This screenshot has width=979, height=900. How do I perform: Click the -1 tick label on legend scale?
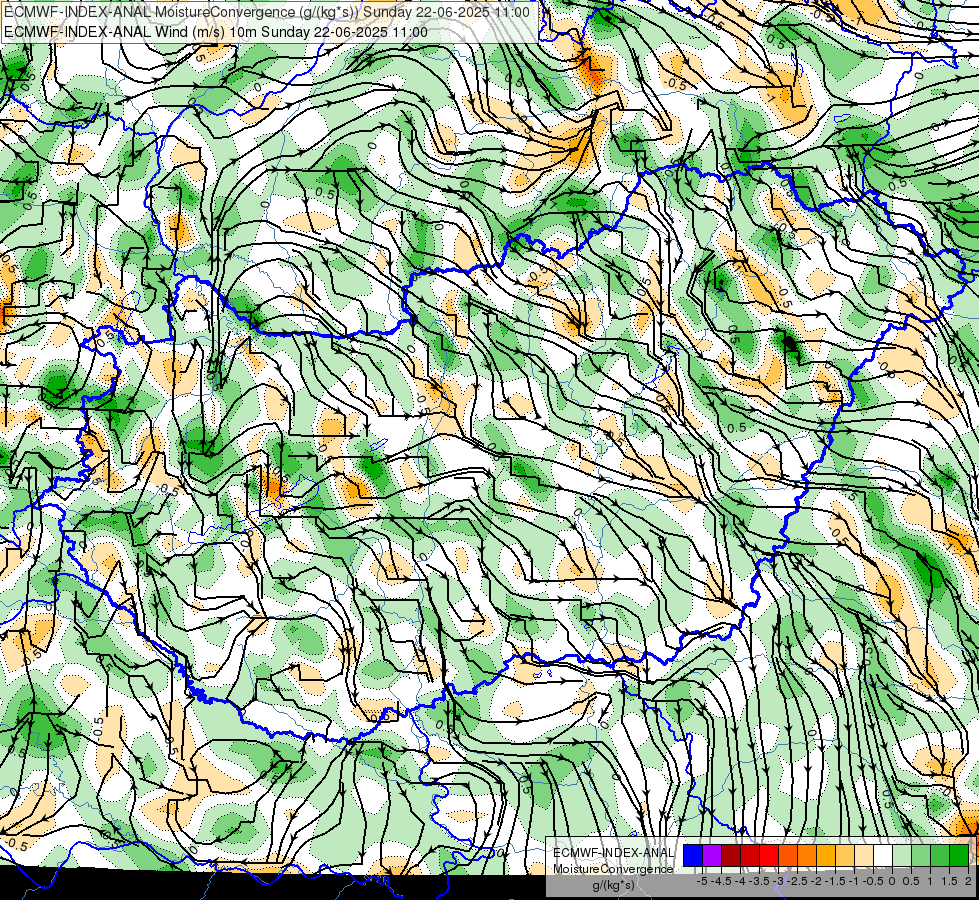tap(854, 881)
